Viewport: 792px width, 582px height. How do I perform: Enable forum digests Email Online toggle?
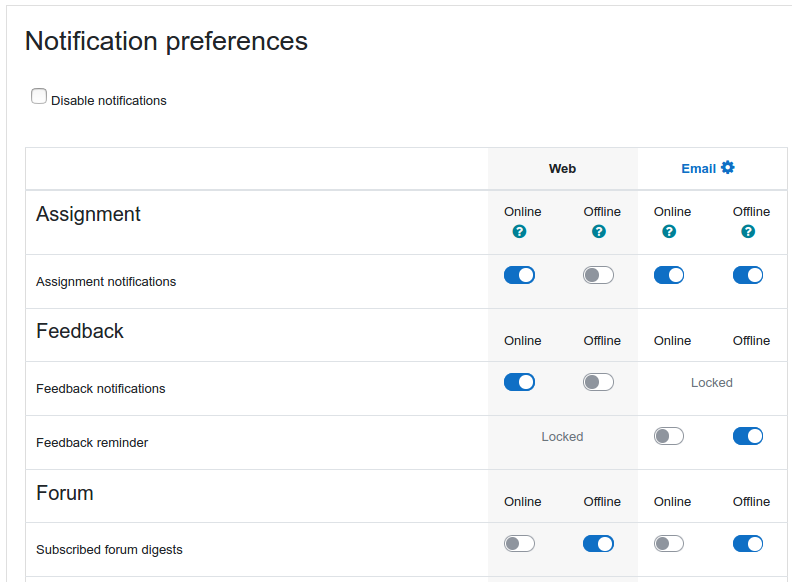(x=669, y=544)
